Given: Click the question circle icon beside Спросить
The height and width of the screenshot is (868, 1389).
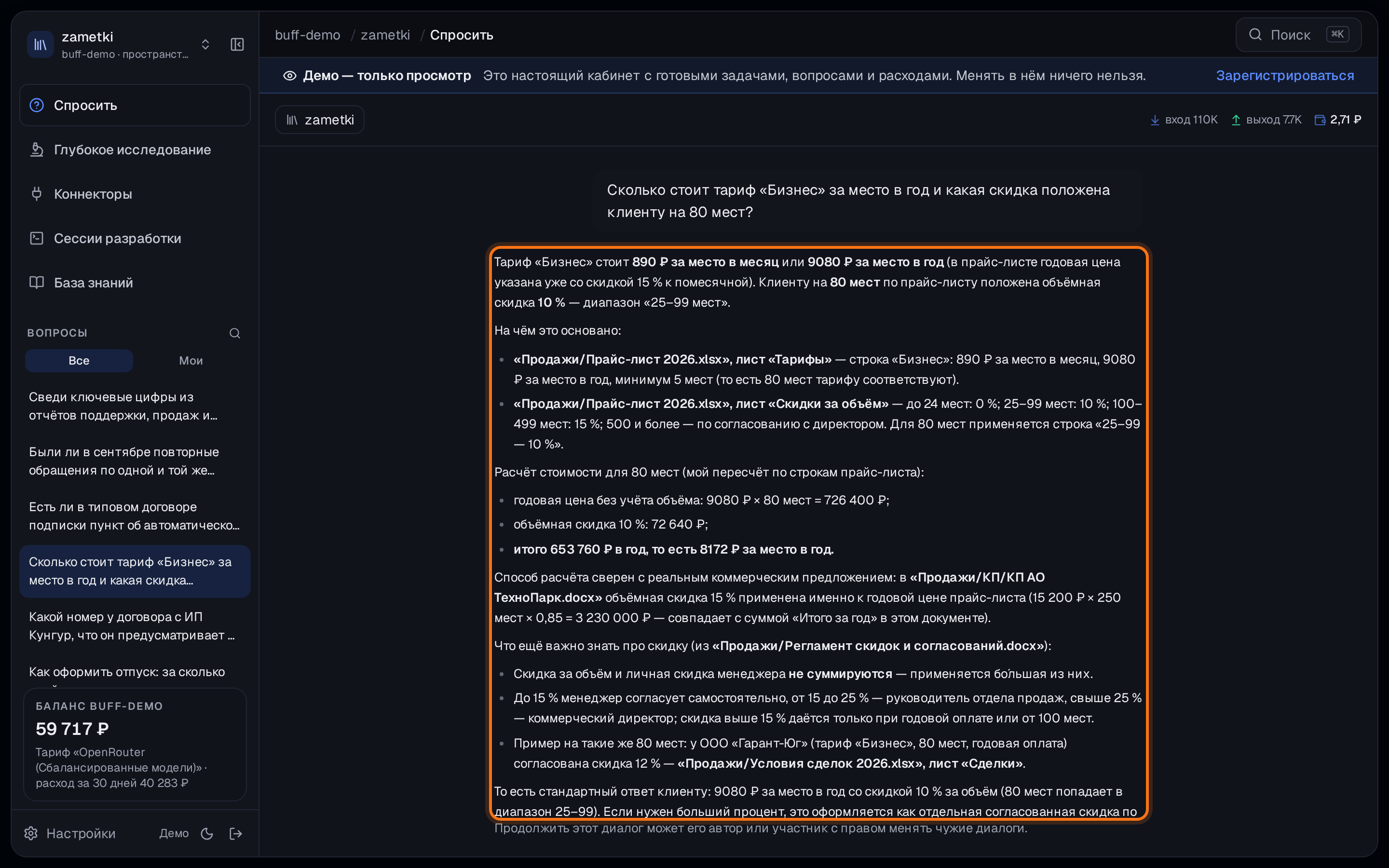Looking at the screenshot, I should 37,105.
